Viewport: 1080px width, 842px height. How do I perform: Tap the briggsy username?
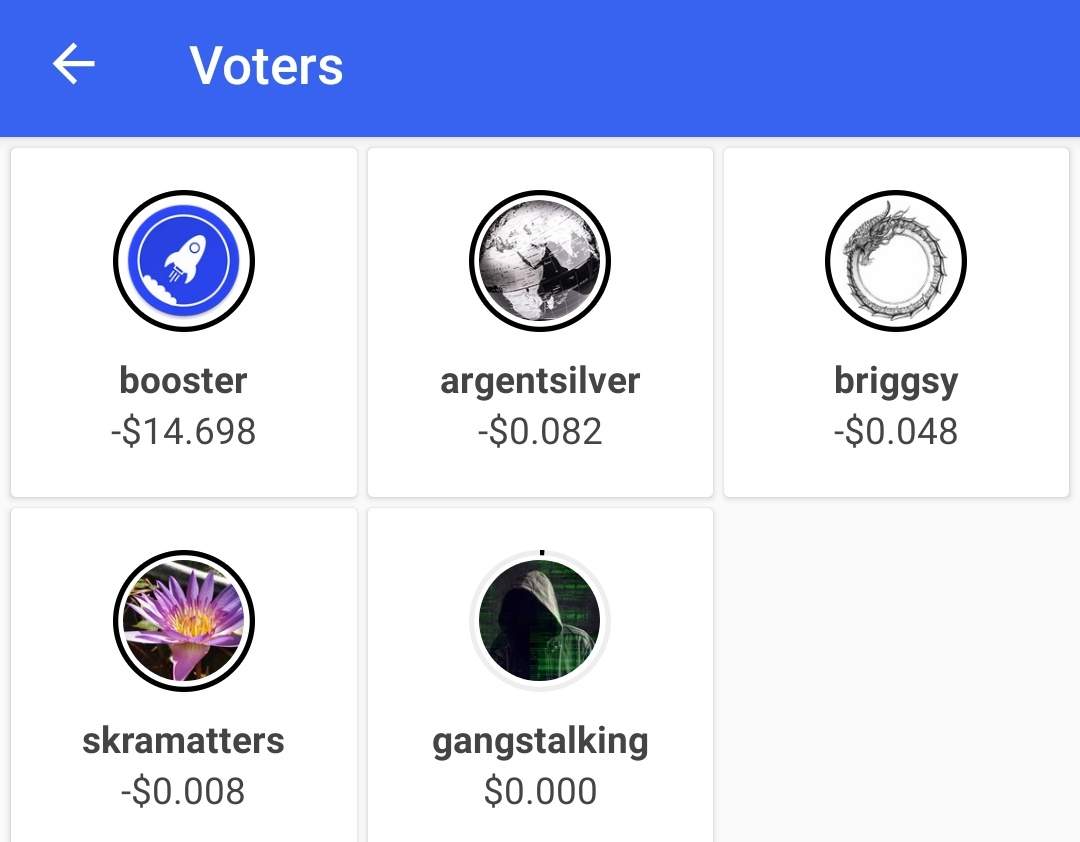point(896,381)
